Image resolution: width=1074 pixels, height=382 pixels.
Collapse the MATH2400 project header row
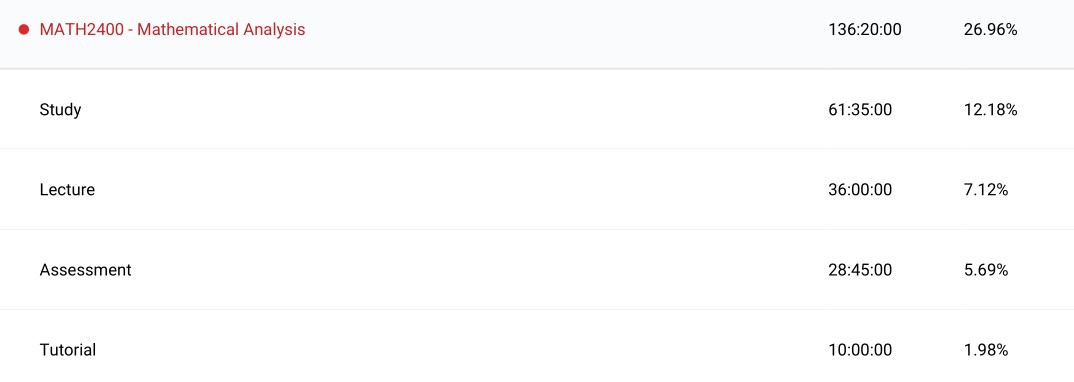(x=537, y=34)
